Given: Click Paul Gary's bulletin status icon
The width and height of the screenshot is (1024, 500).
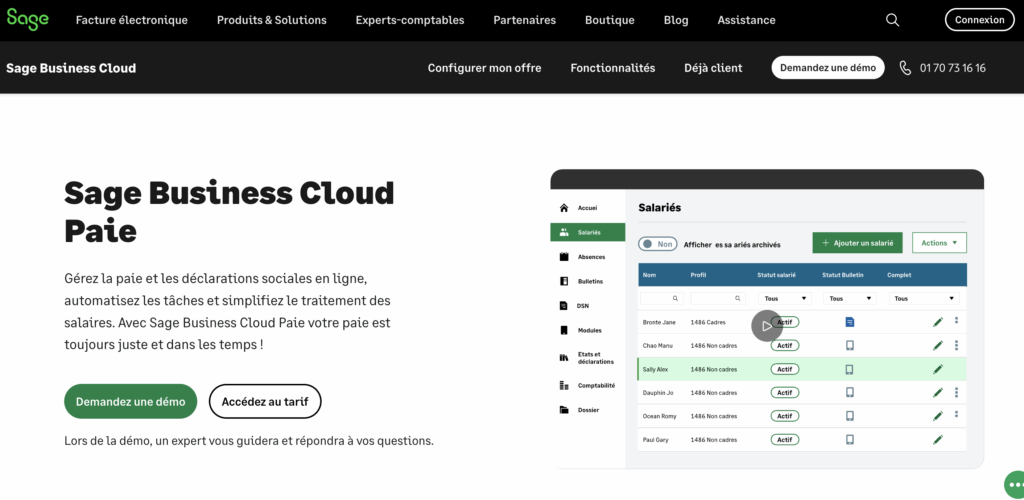Looking at the screenshot, I should (x=850, y=439).
